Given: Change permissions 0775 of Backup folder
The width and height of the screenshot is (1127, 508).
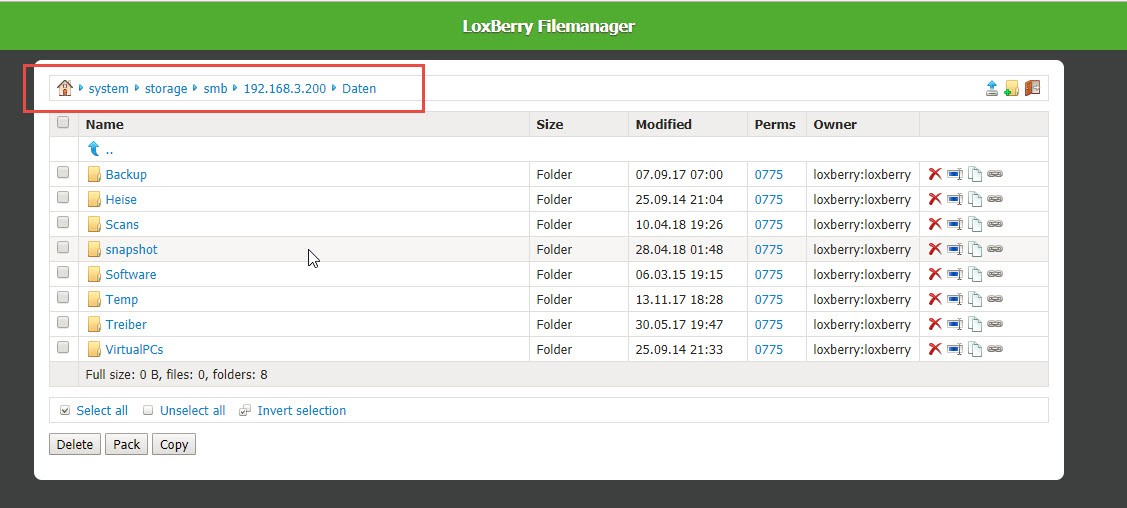Looking at the screenshot, I should pos(768,175).
